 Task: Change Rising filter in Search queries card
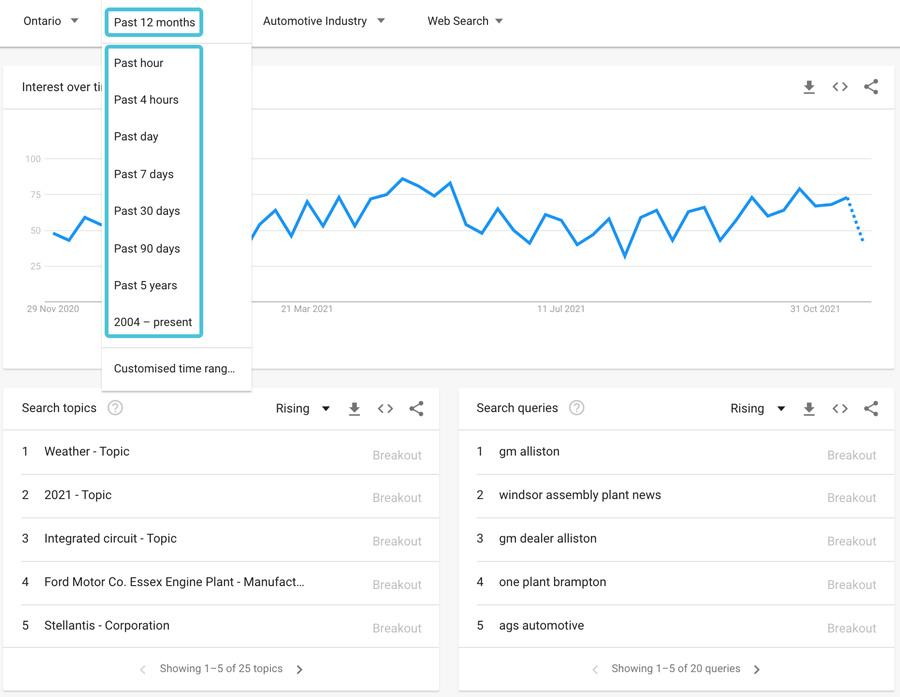(x=757, y=409)
